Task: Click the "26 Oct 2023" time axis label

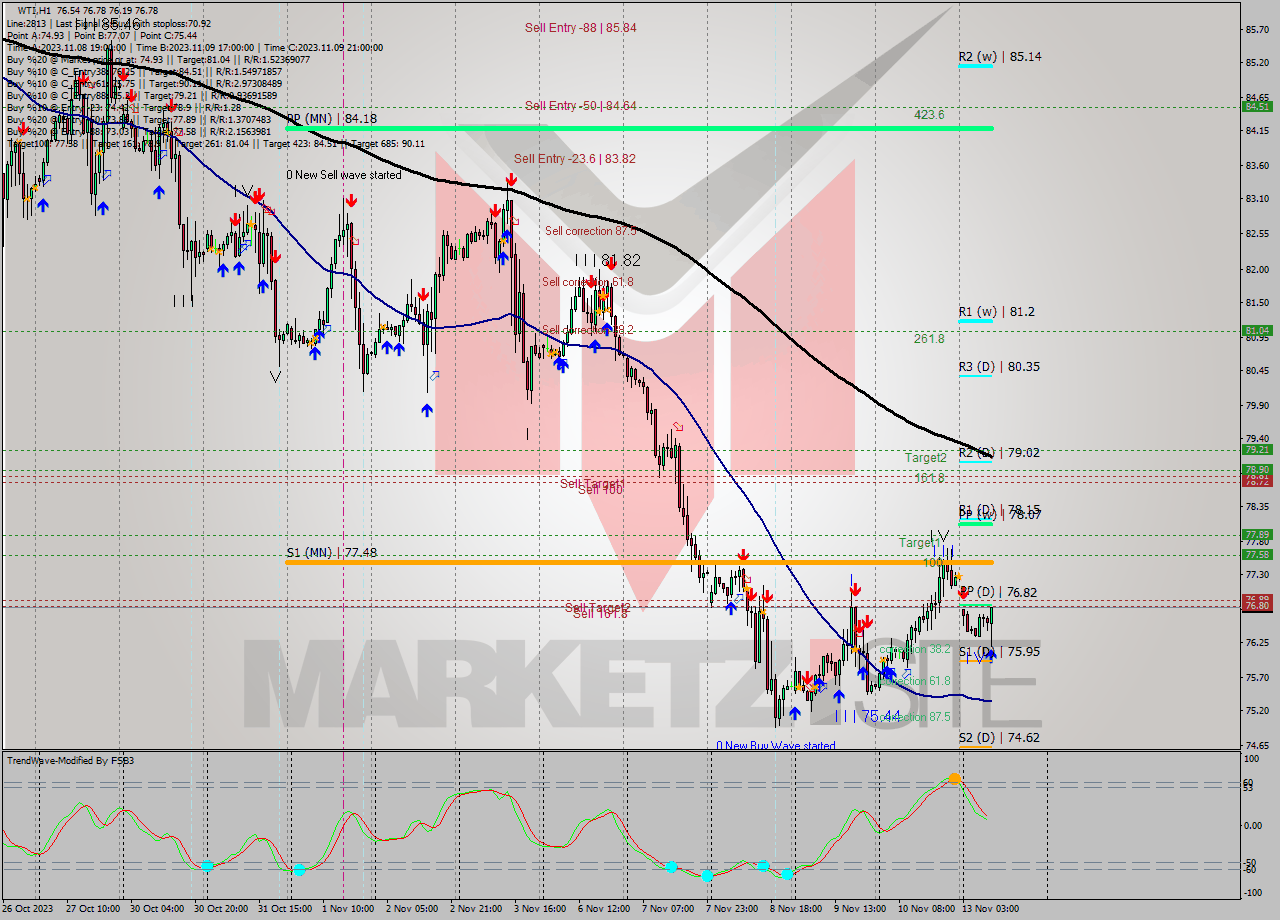Action: click(27, 908)
